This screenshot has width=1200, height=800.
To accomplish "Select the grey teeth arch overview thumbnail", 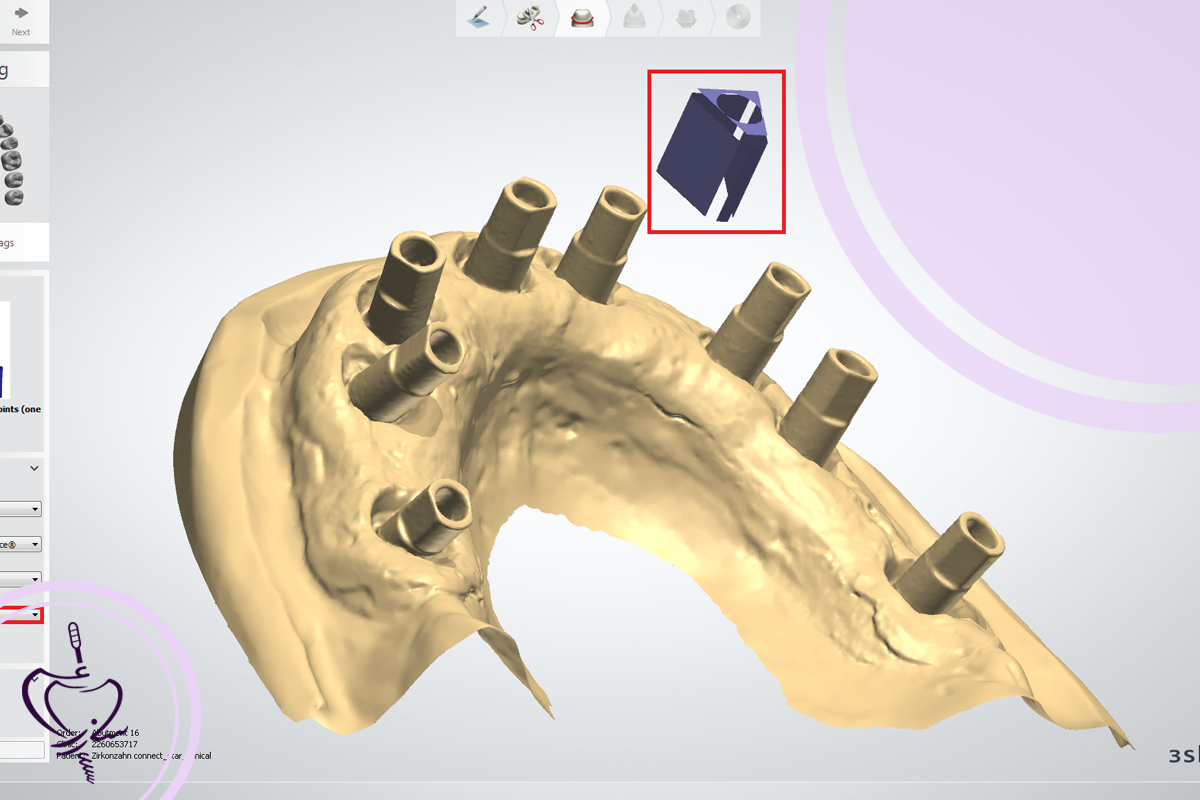I will [x=11, y=160].
